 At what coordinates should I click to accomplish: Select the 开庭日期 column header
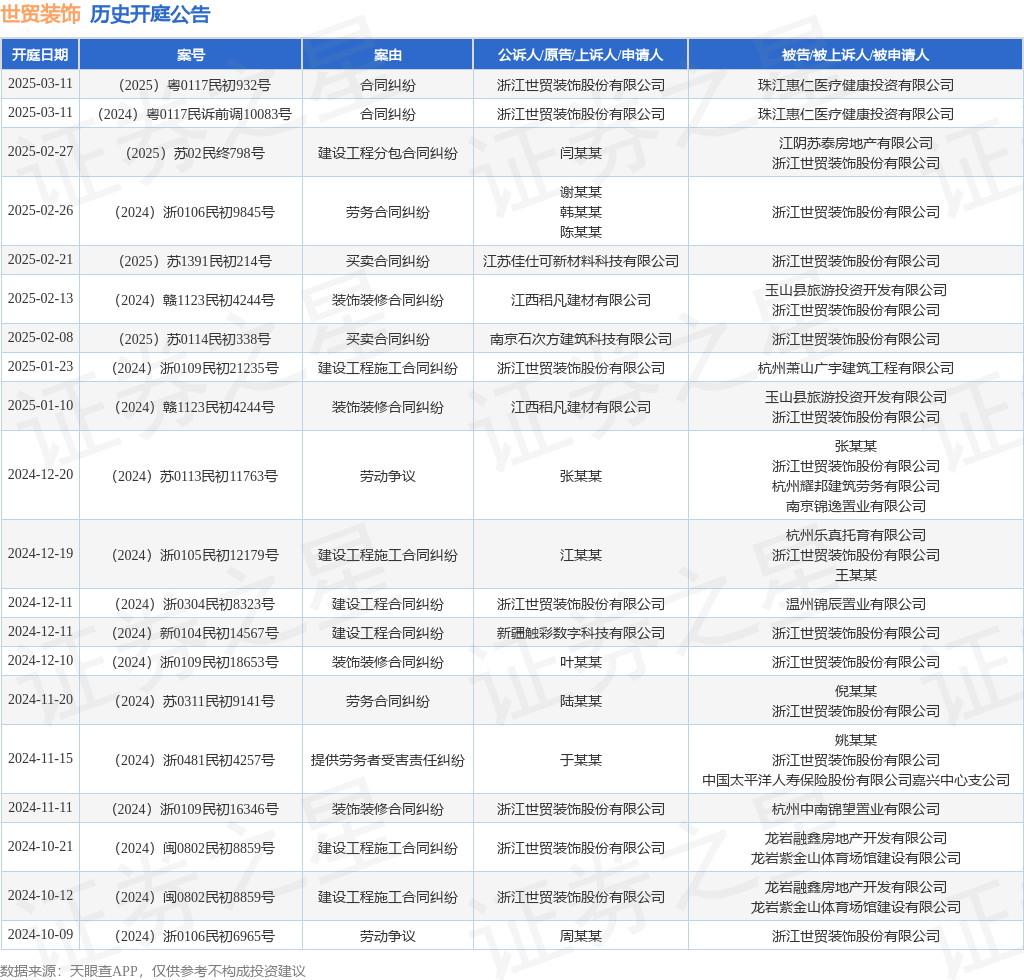click(x=40, y=55)
